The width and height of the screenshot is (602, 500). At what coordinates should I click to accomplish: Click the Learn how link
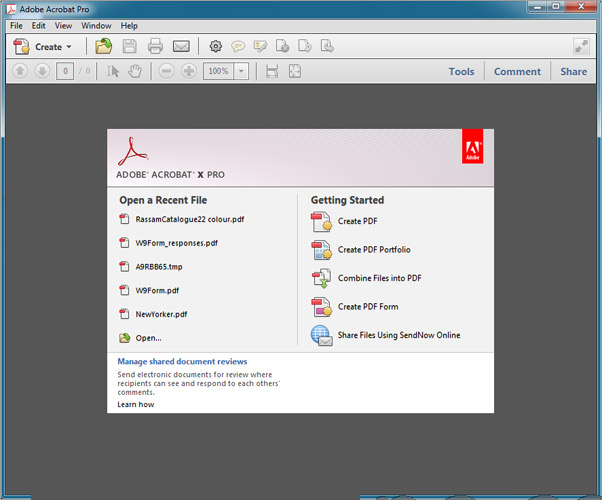136,404
